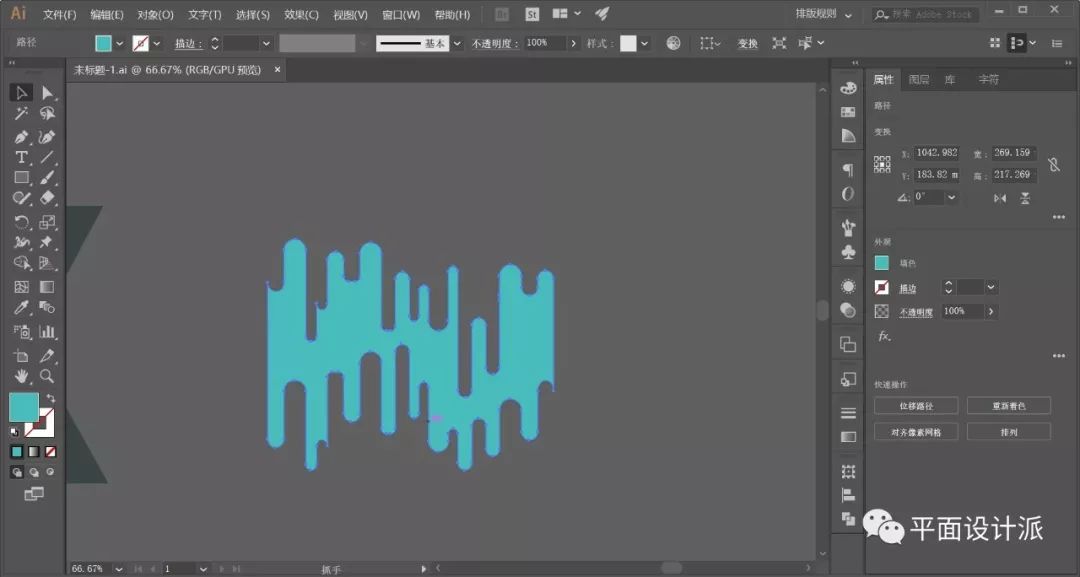Open the rotation angle dropdown
Image resolution: width=1080 pixels, height=577 pixels.
point(951,198)
